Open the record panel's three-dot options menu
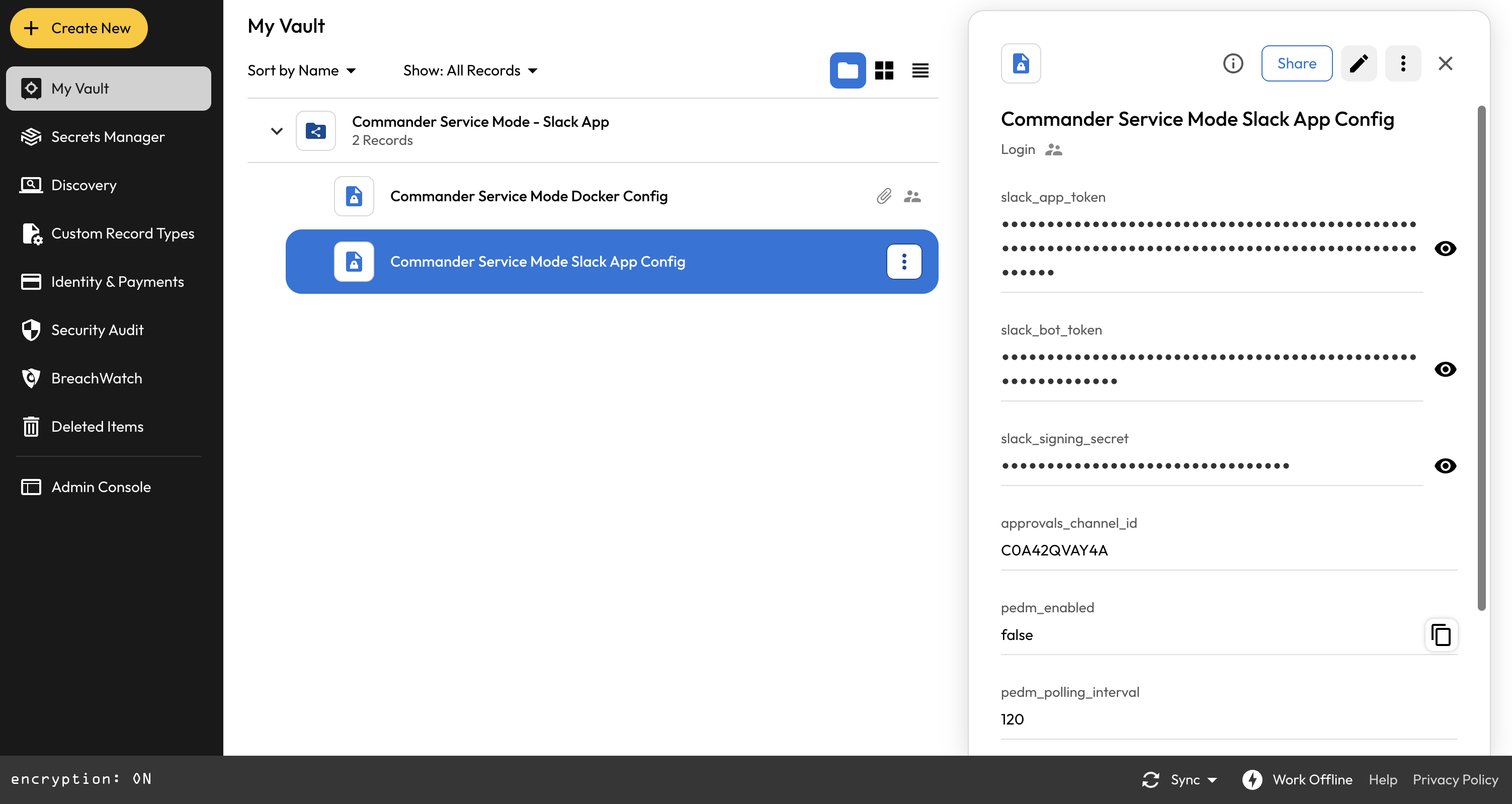This screenshot has width=1512, height=804. click(1403, 63)
